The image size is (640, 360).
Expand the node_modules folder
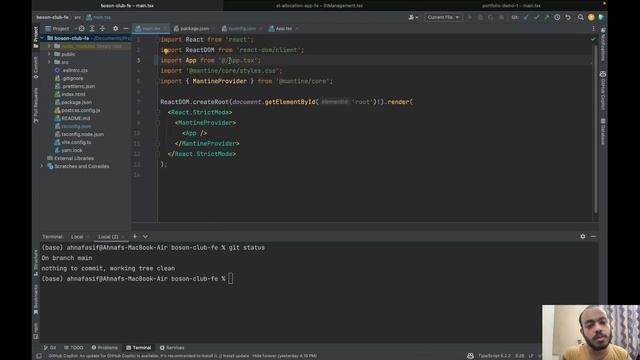tap(49, 46)
